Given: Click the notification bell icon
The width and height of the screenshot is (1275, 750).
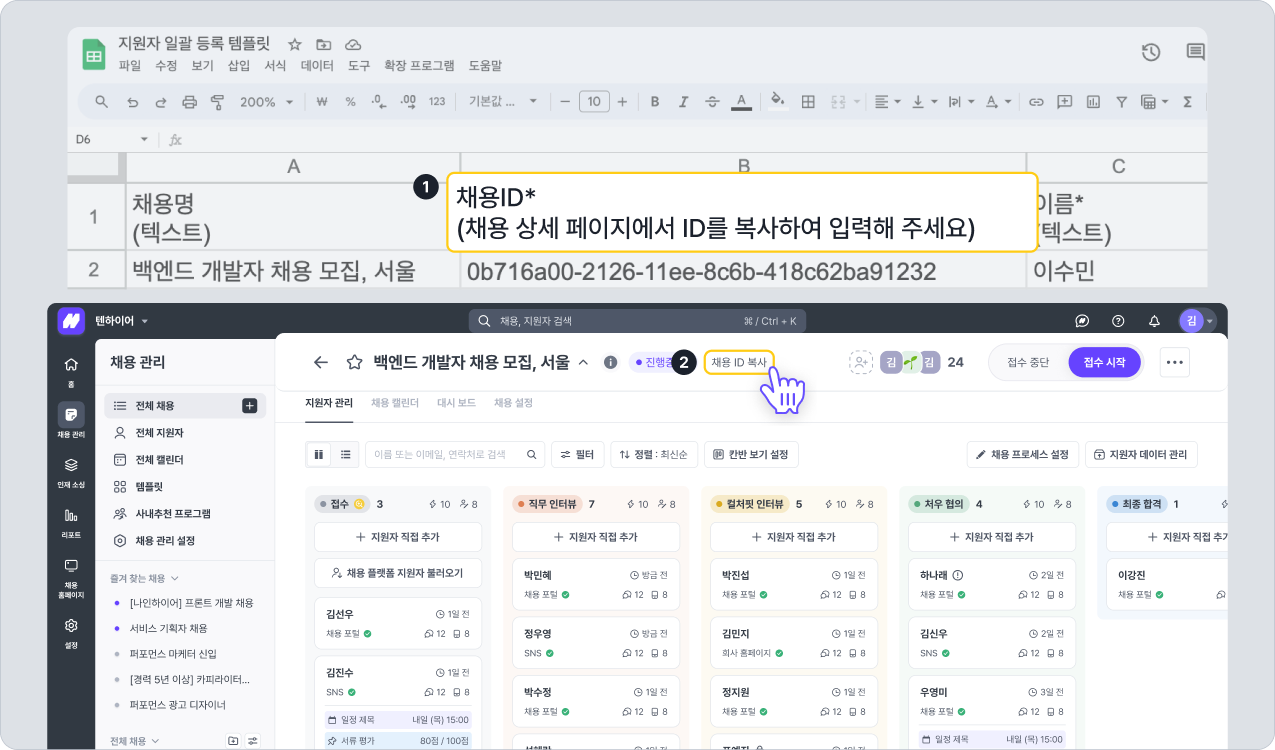Looking at the screenshot, I should pos(1154,321).
